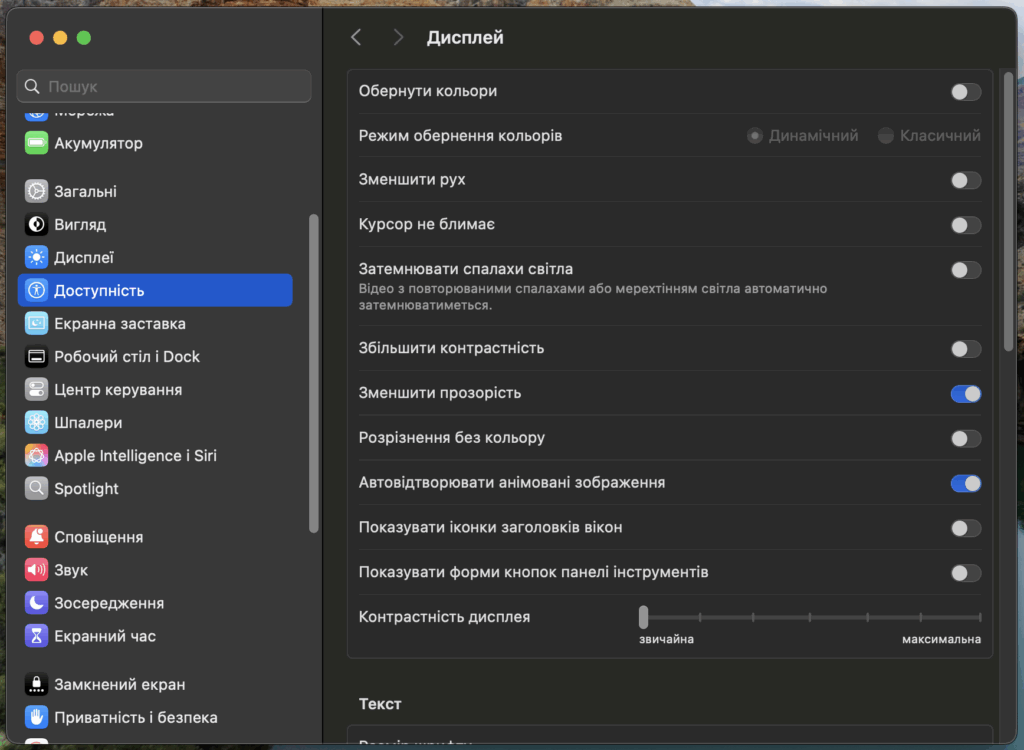Disable the Зменшити прозорість toggle
The width and height of the screenshot is (1024, 750).
(964, 393)
